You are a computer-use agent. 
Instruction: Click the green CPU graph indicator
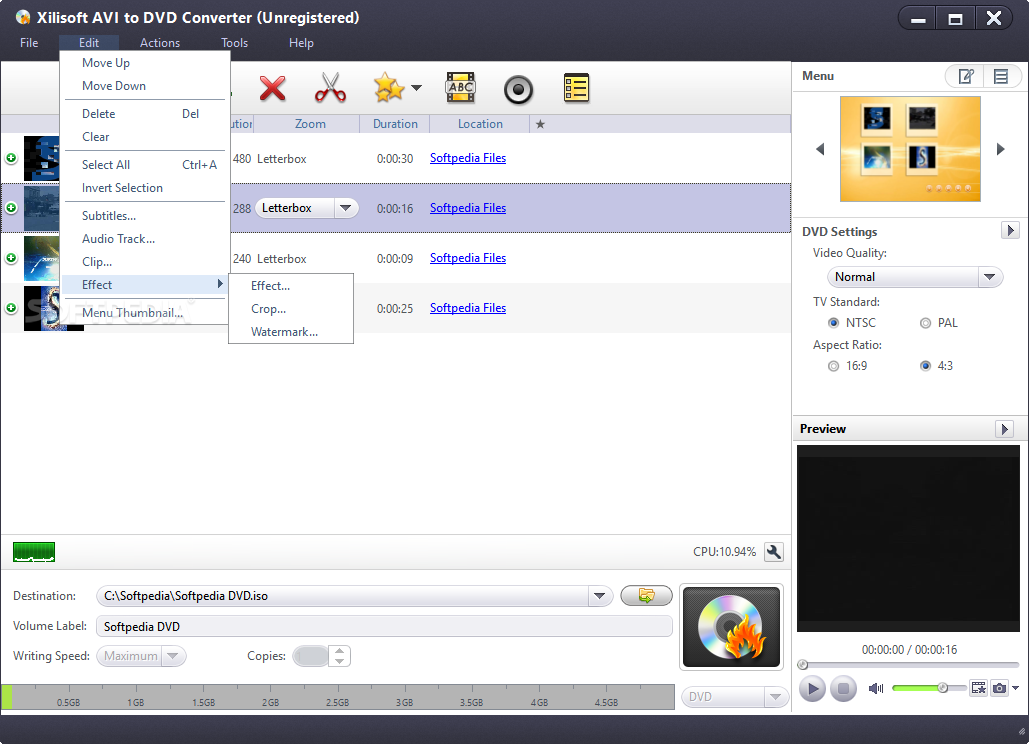(x=34, y=552)
